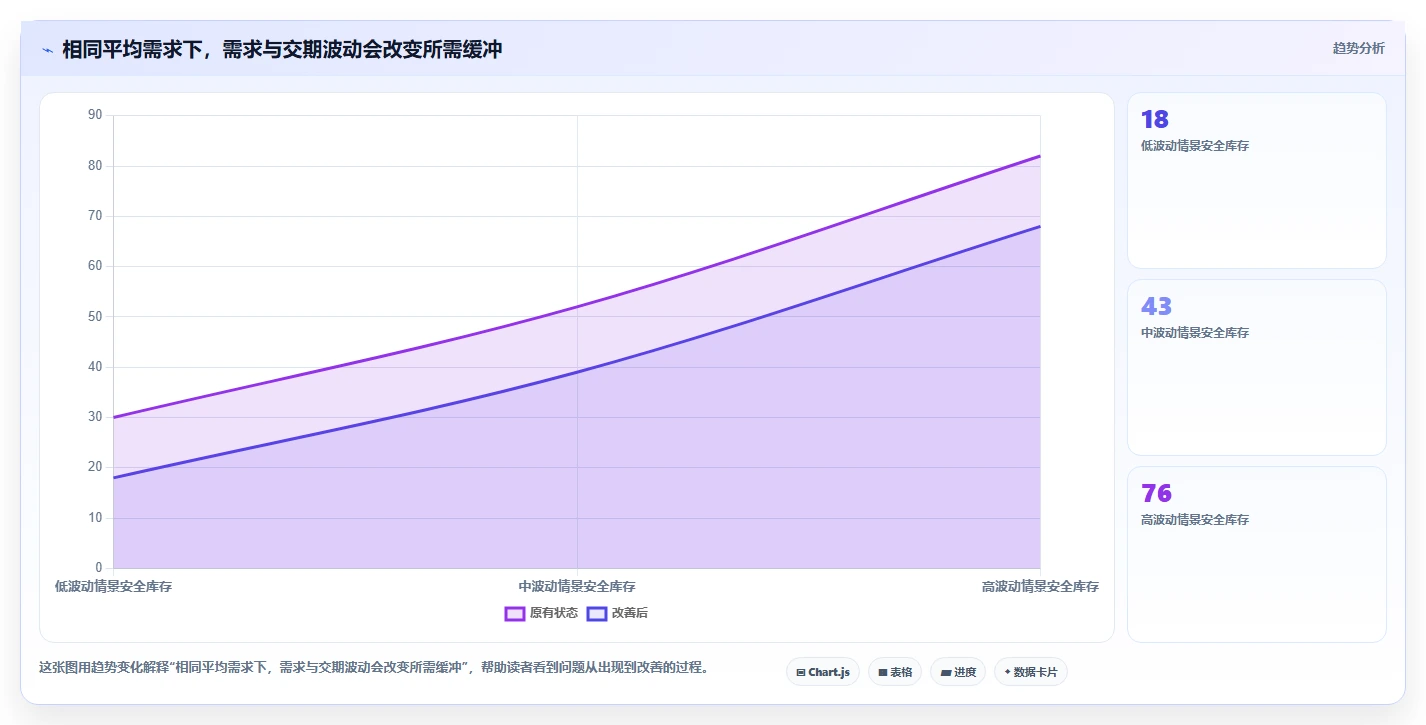Image resolution: width=1426 pixels, height=725 pixels.
Task: Click the 数据卡片 sparkle icon
Action: click(1007, 672)
